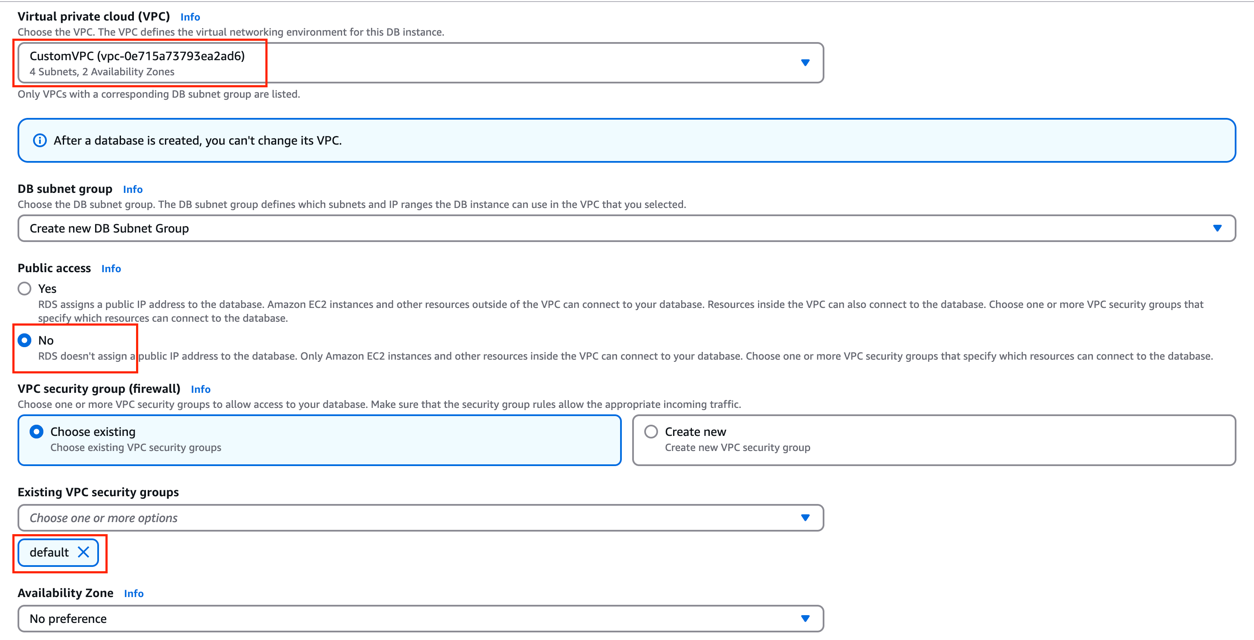Select No for Public access
Image resolution: width=1254 pixels, height=640 pixels.
point(25,341)
